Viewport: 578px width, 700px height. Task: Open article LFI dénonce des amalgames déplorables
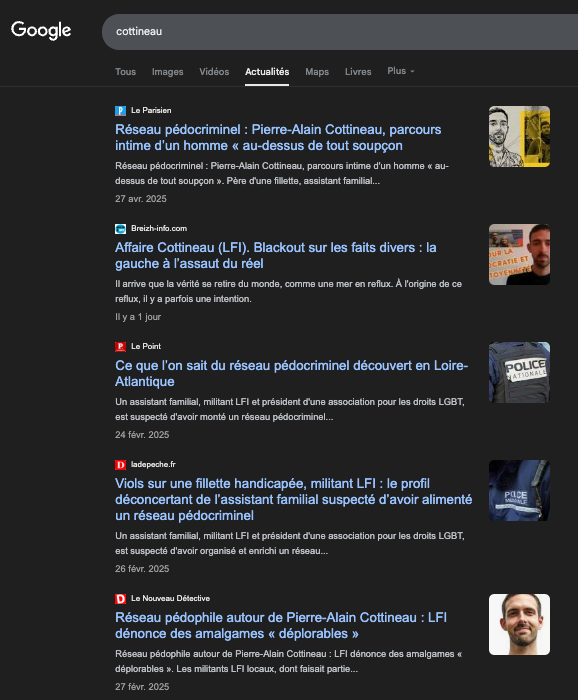tap(281, 625)
